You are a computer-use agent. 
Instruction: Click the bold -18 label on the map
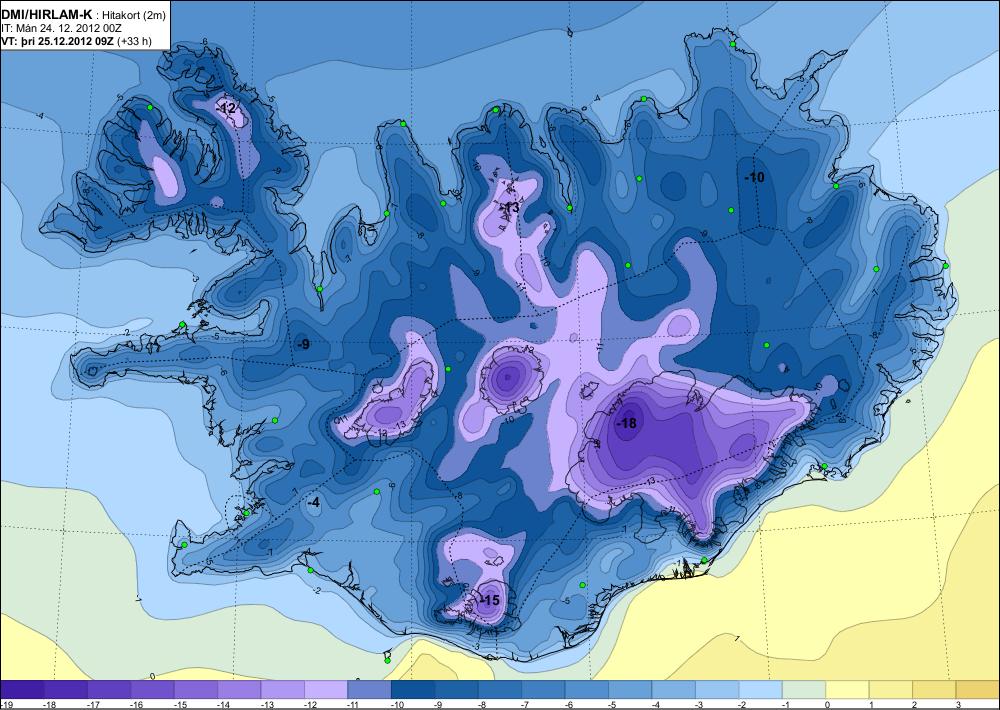[x=626, y=424]
